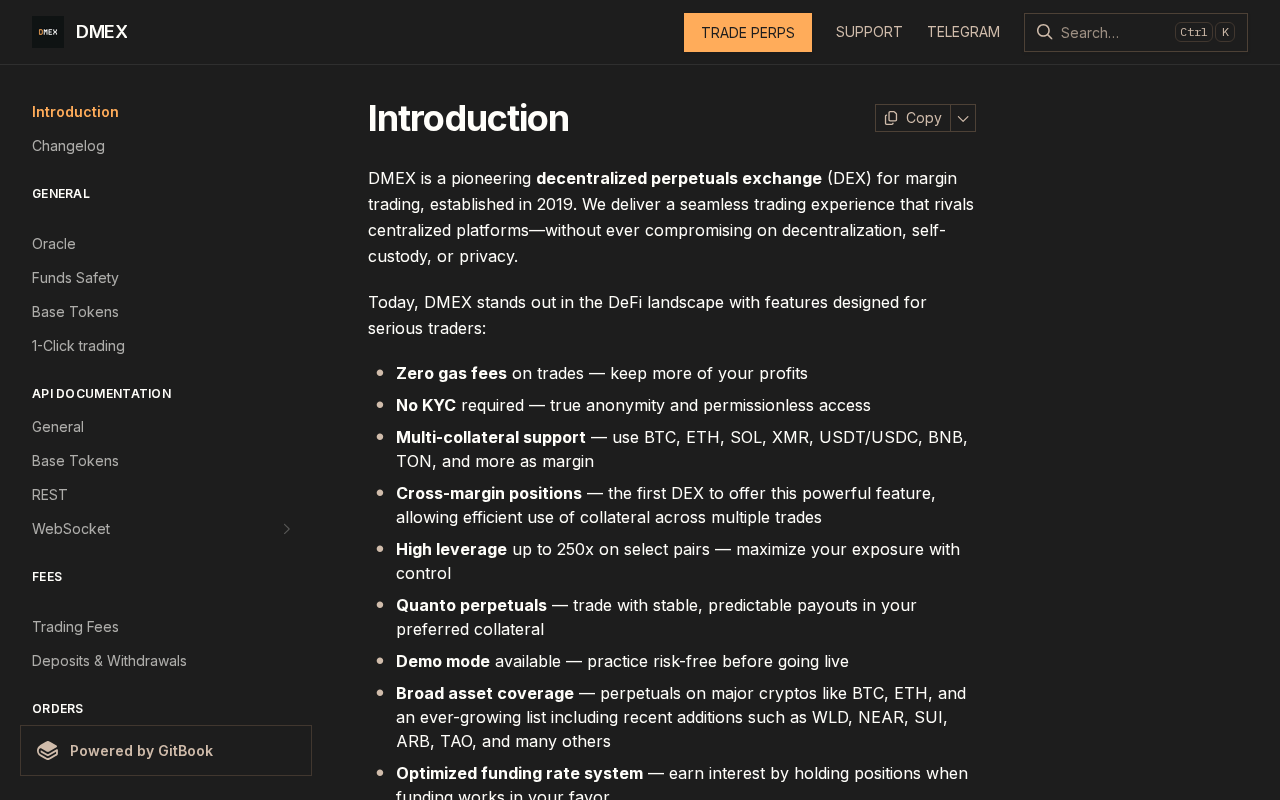This screenshot has width=1280, height=800.
Task: Go to the SUPPORT link
Action: pos(869,32)
